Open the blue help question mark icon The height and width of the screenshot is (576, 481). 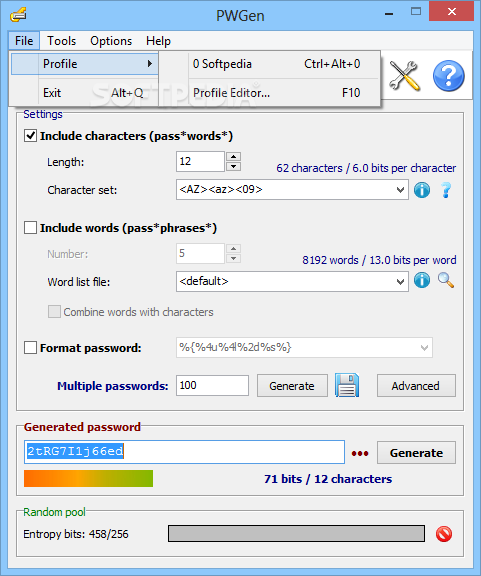pos(448,76)
